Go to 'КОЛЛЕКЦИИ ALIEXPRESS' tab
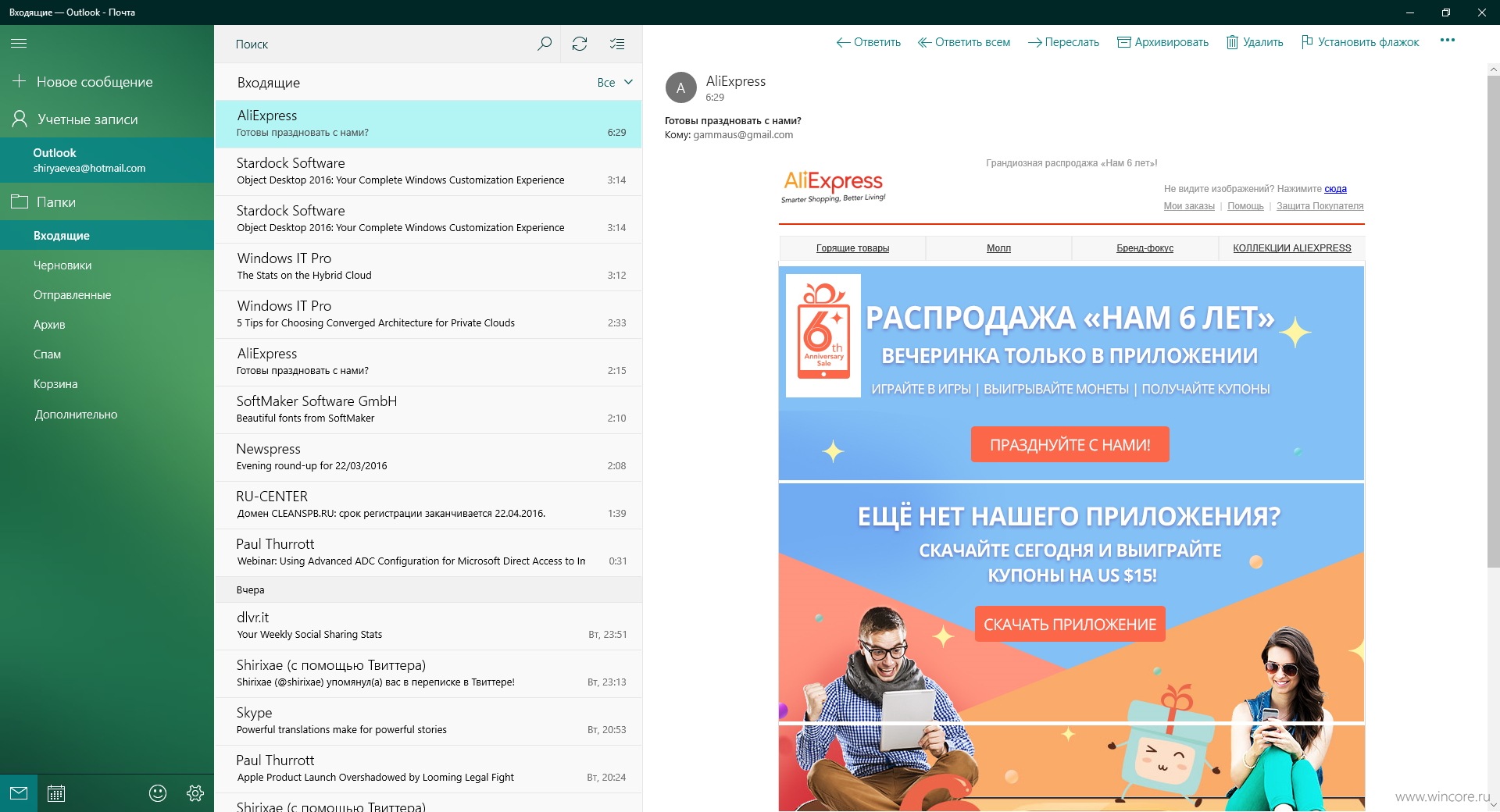 (1291, 248)
